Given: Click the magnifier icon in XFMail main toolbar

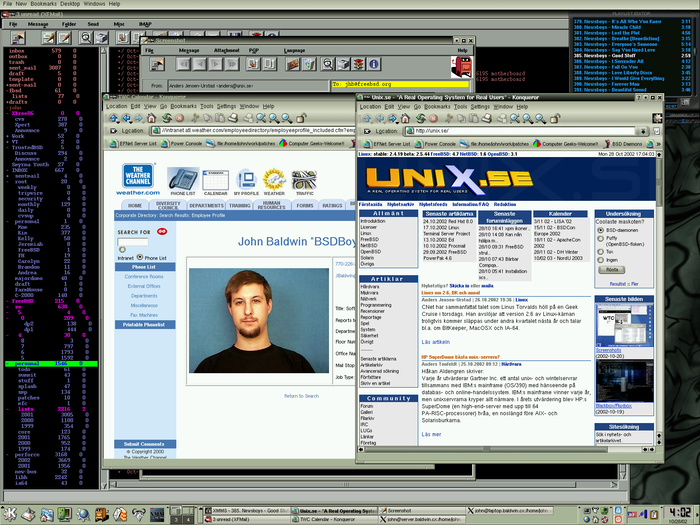Looking at the screenshot, I should coord(86,38).
